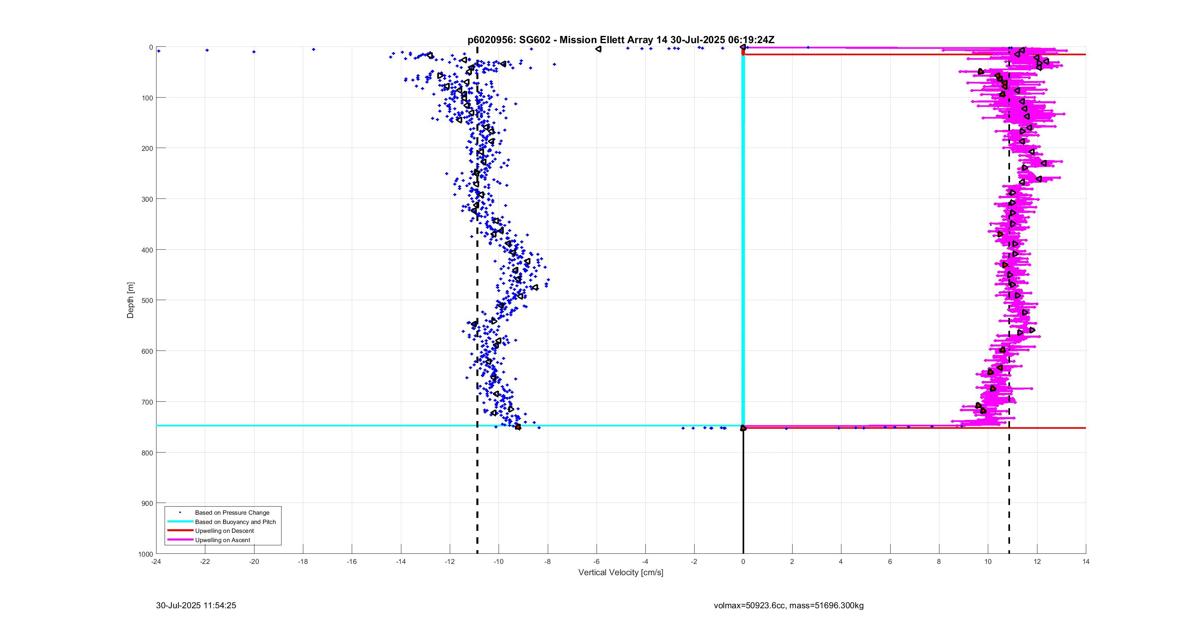The image size is (1200, 622).
Task: Click the depth axis tick label '400'
Action: [x=146, y=250]
